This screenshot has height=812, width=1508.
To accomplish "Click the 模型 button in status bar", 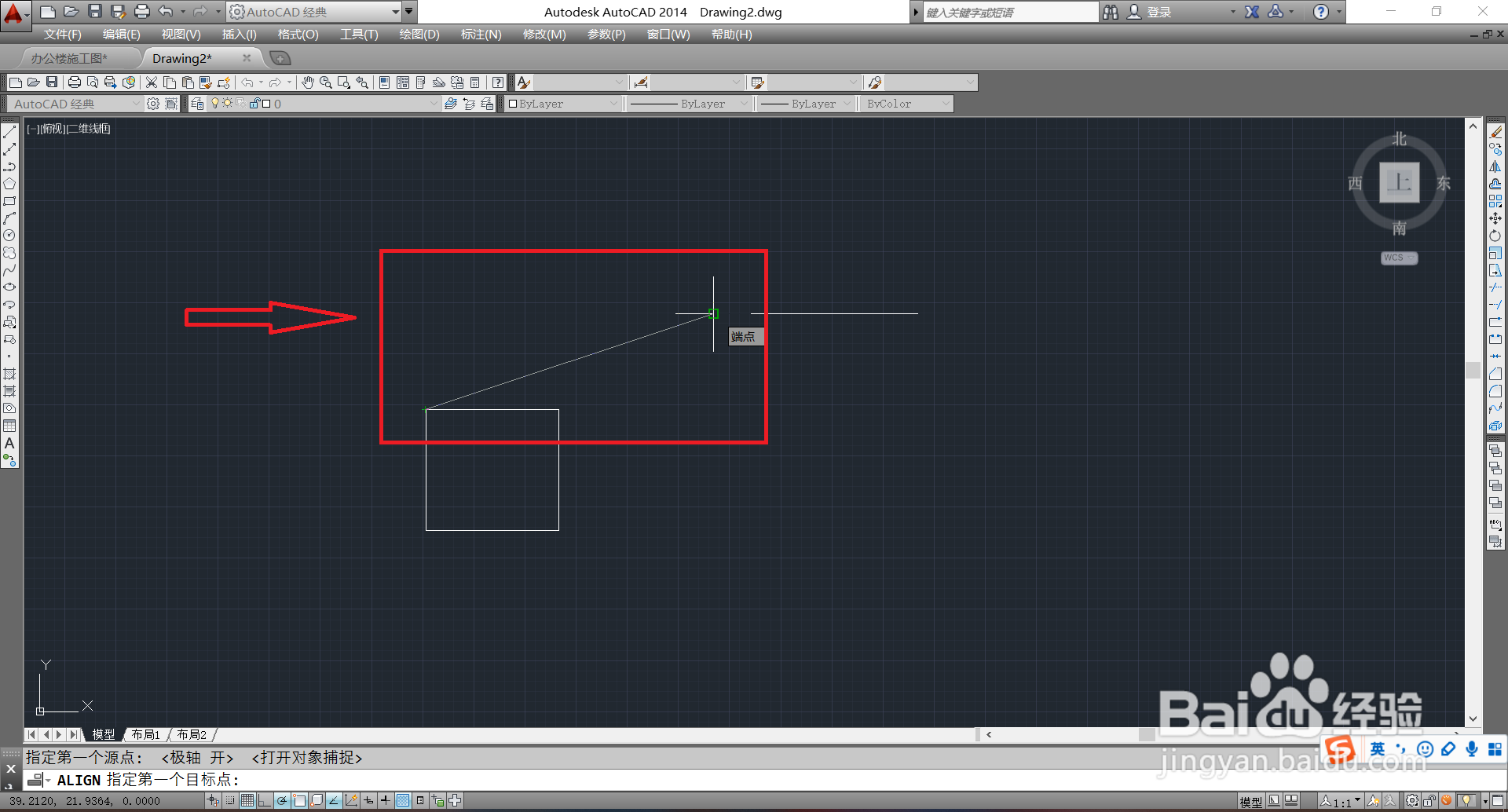I will 1250,802.
